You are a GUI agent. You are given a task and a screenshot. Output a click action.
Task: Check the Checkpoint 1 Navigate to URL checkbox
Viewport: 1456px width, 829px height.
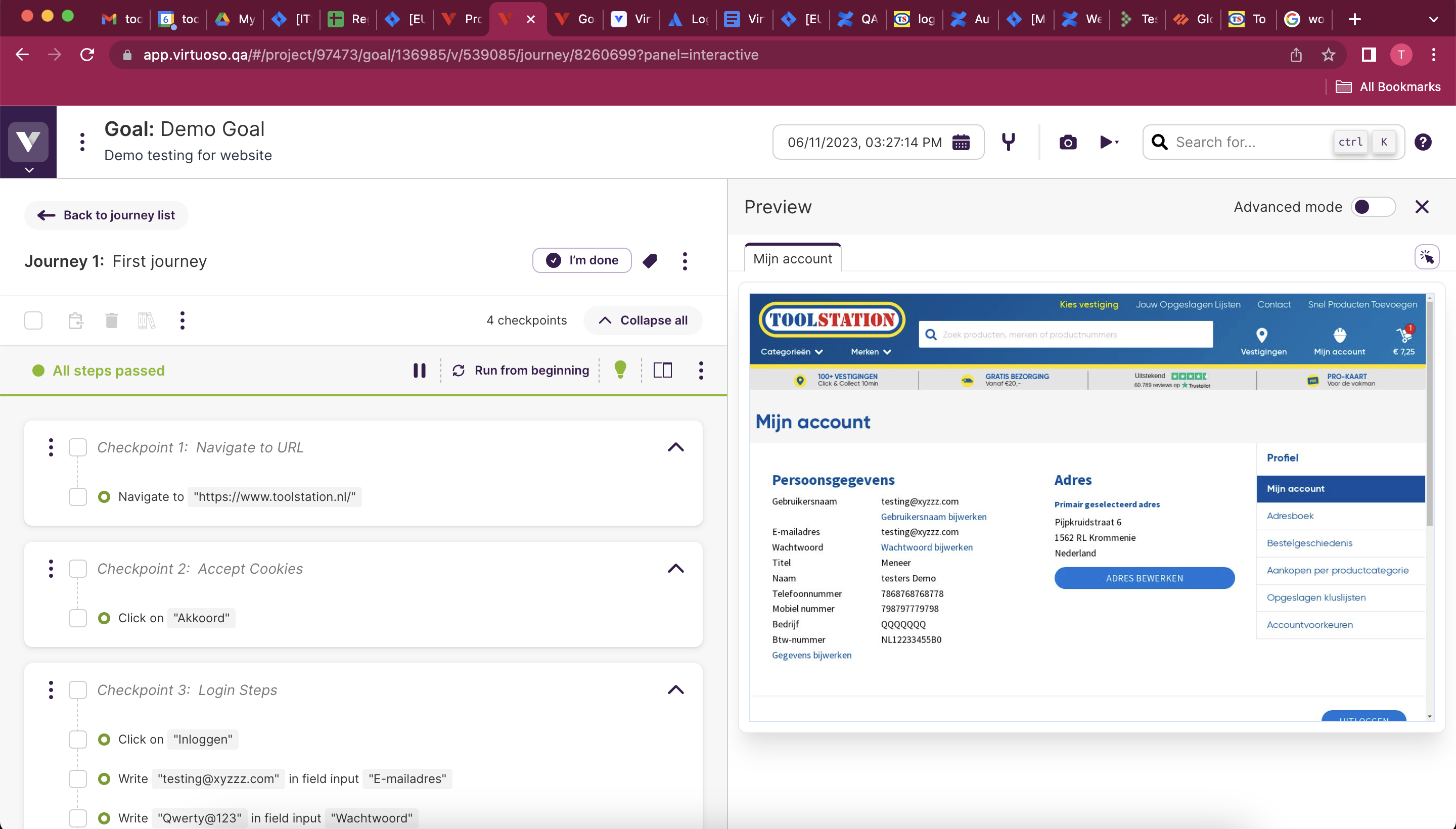tap(77, 447)
